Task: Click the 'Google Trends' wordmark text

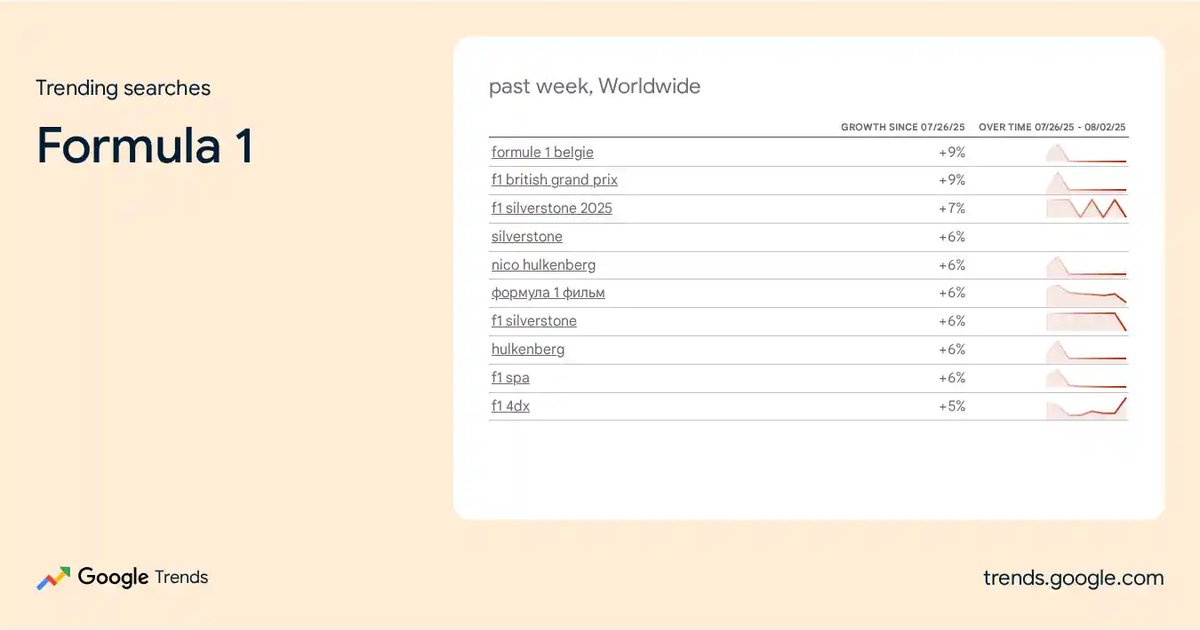Action: point(143,577)
